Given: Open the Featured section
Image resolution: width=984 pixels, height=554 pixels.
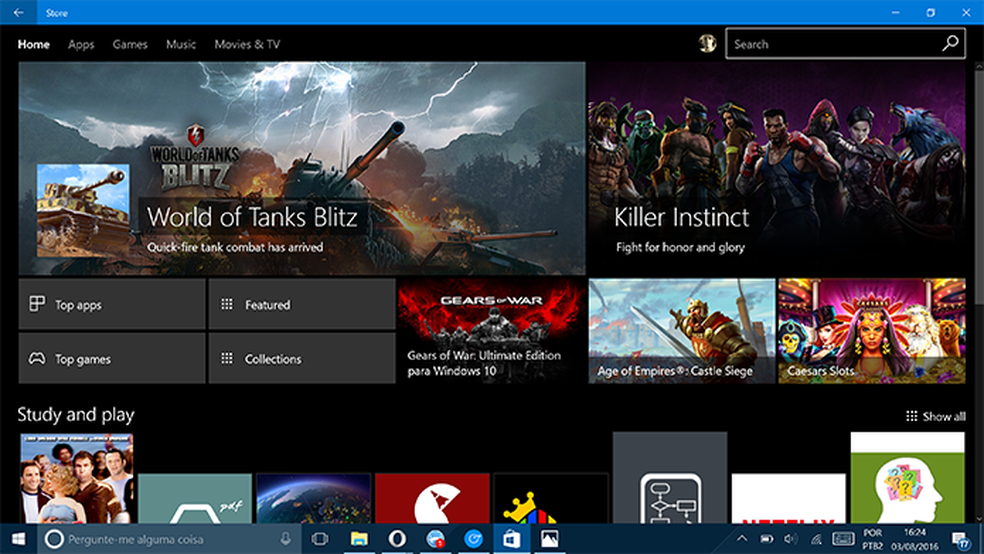Looking at the screenshot, I should 302,304.
